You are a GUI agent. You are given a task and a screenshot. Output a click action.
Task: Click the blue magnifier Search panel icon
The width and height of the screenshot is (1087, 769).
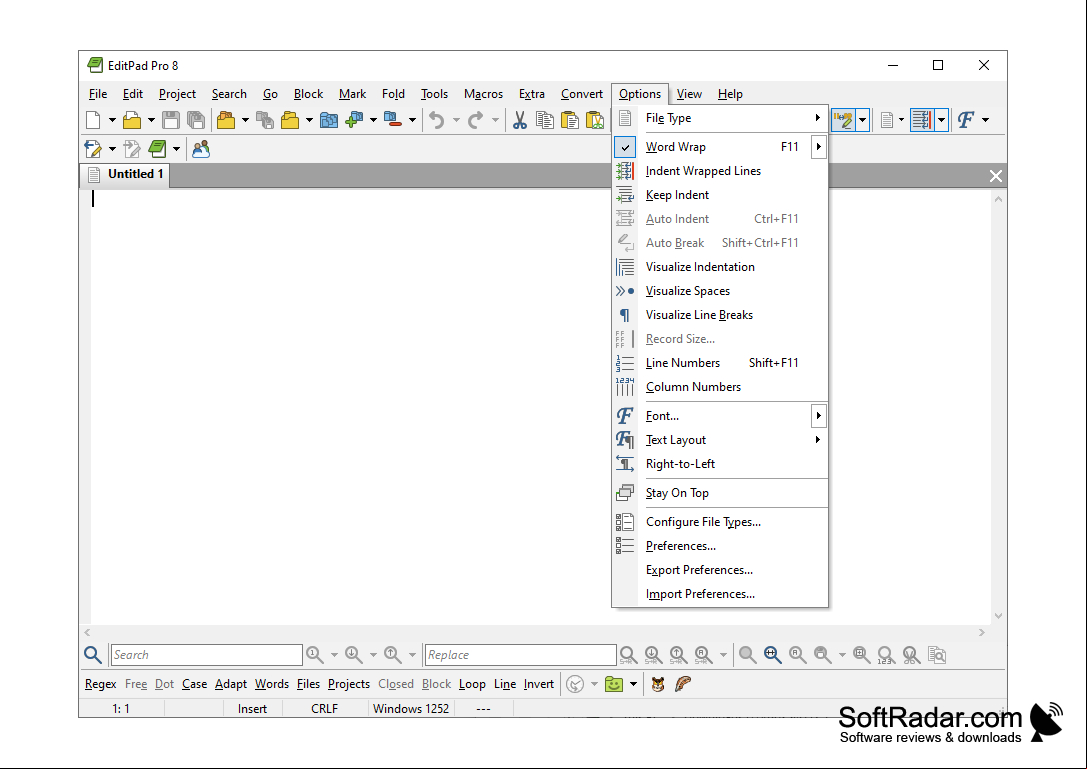(93, 655)
